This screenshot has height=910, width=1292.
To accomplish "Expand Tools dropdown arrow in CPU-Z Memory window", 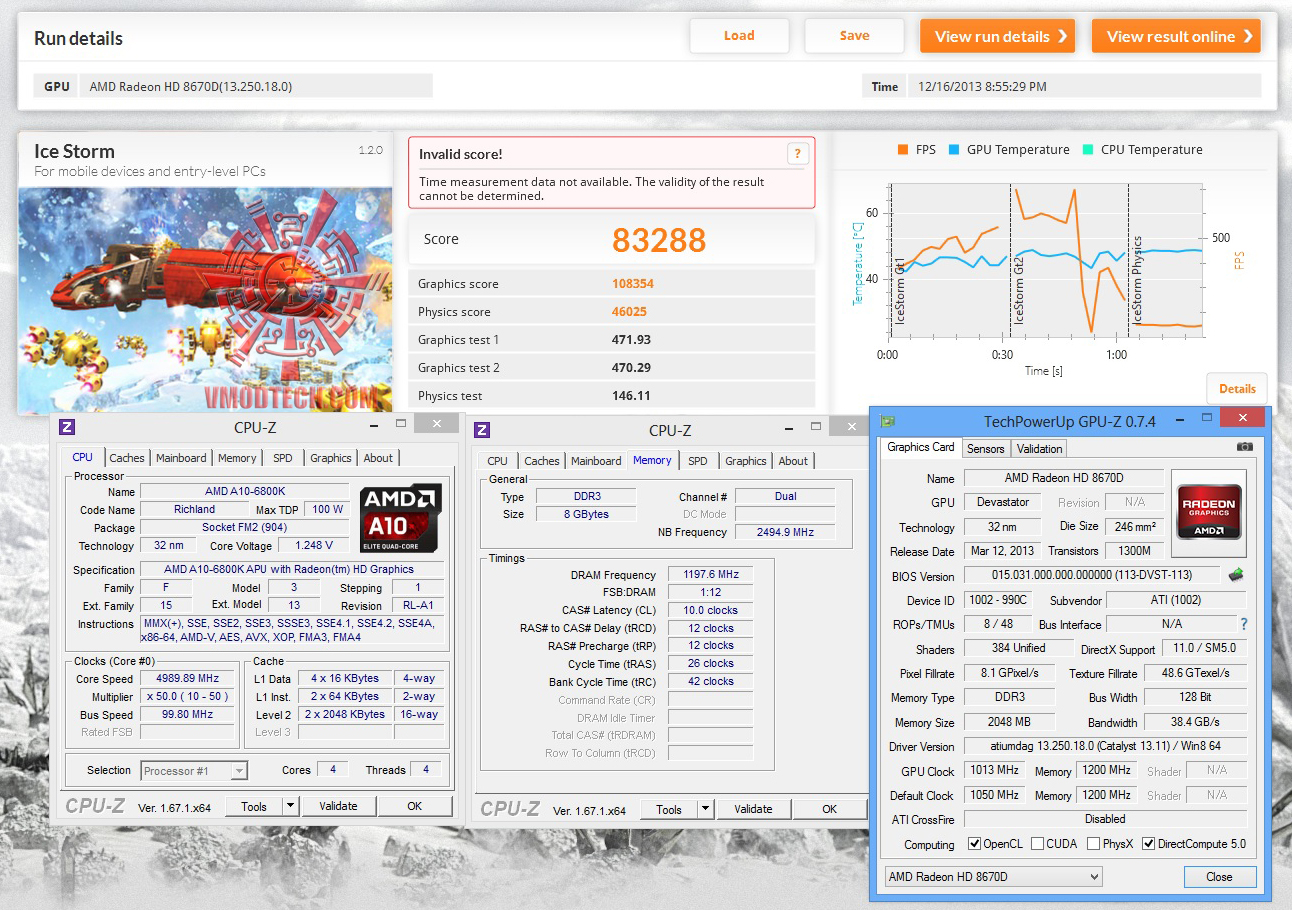I will 705,809.
